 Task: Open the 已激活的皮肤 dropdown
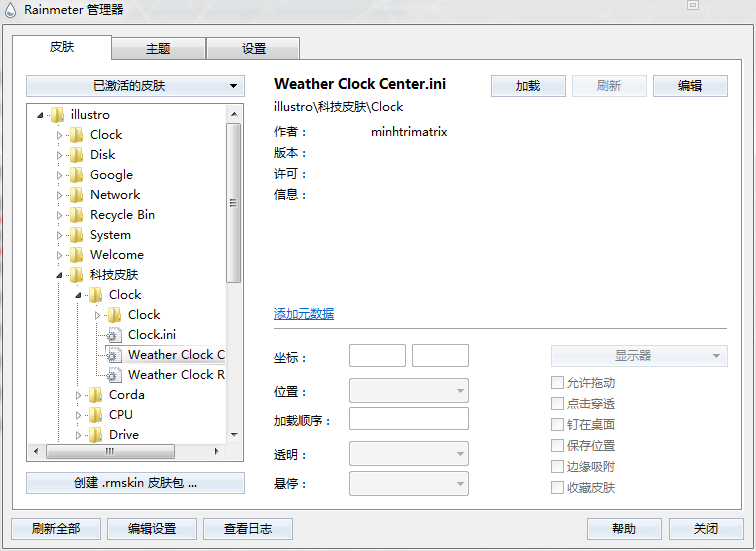[135, 86]
